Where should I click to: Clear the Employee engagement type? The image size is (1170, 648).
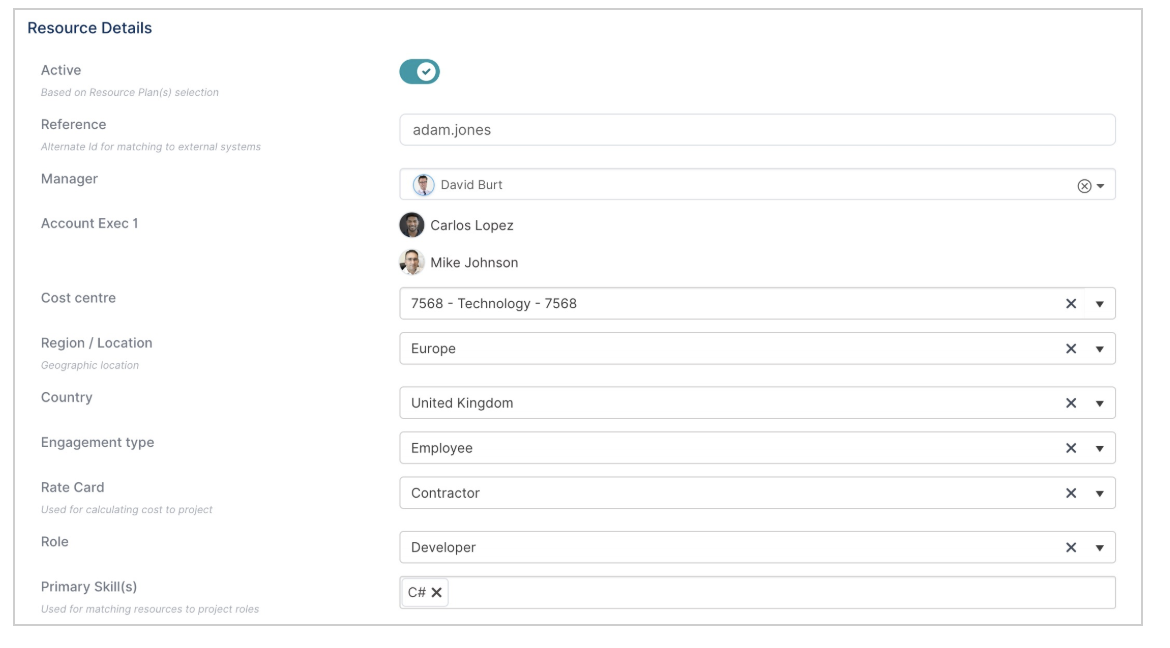[1071, 448]
